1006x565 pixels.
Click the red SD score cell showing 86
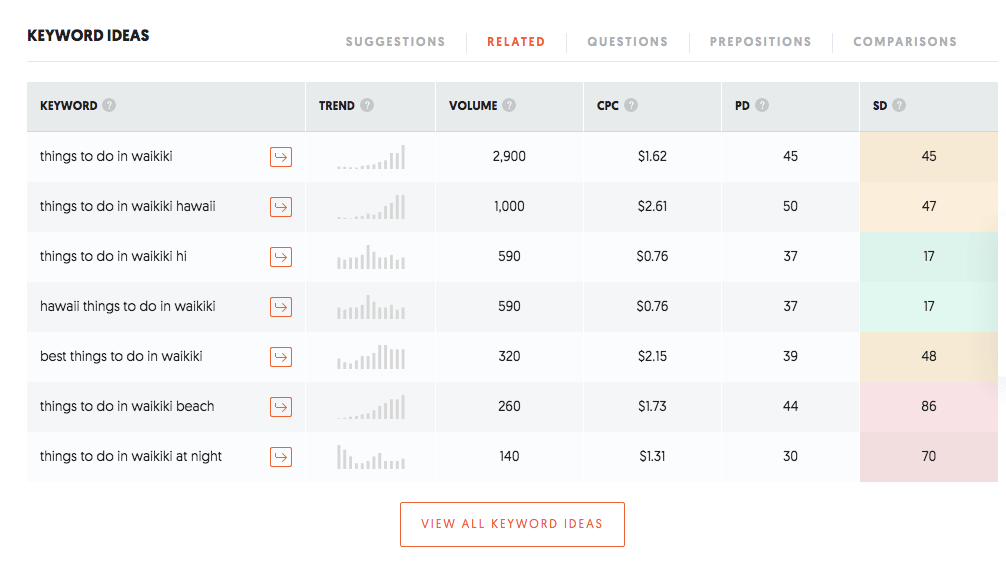point(929,407)
